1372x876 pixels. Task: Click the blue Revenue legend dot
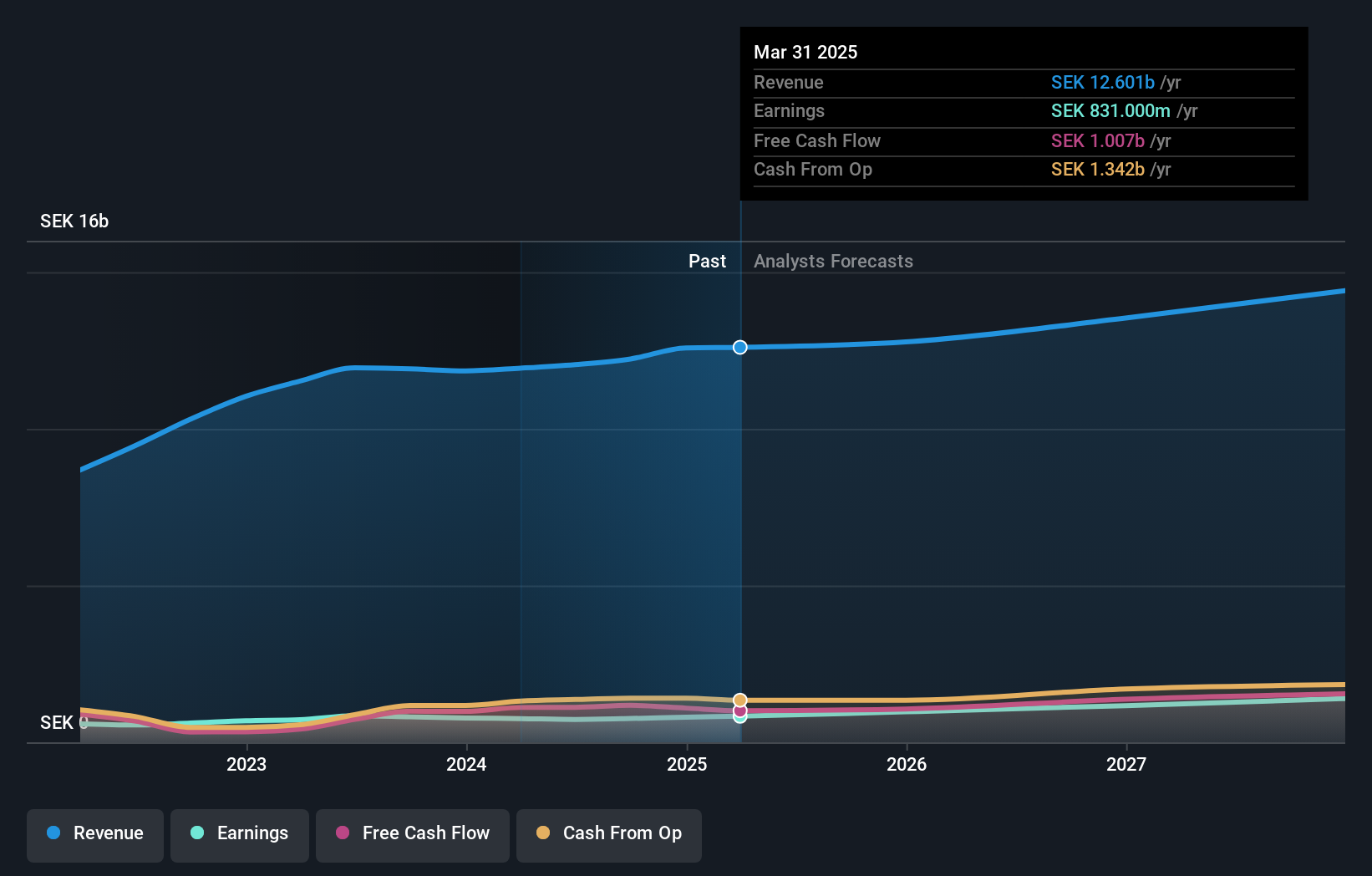click(53, 833)
